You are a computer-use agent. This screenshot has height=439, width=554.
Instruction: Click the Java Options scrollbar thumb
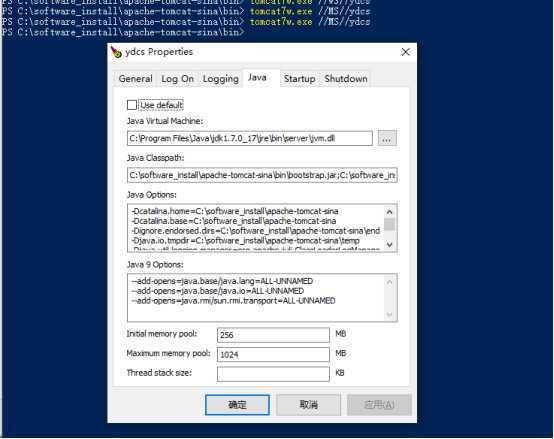tap(390, 225)
